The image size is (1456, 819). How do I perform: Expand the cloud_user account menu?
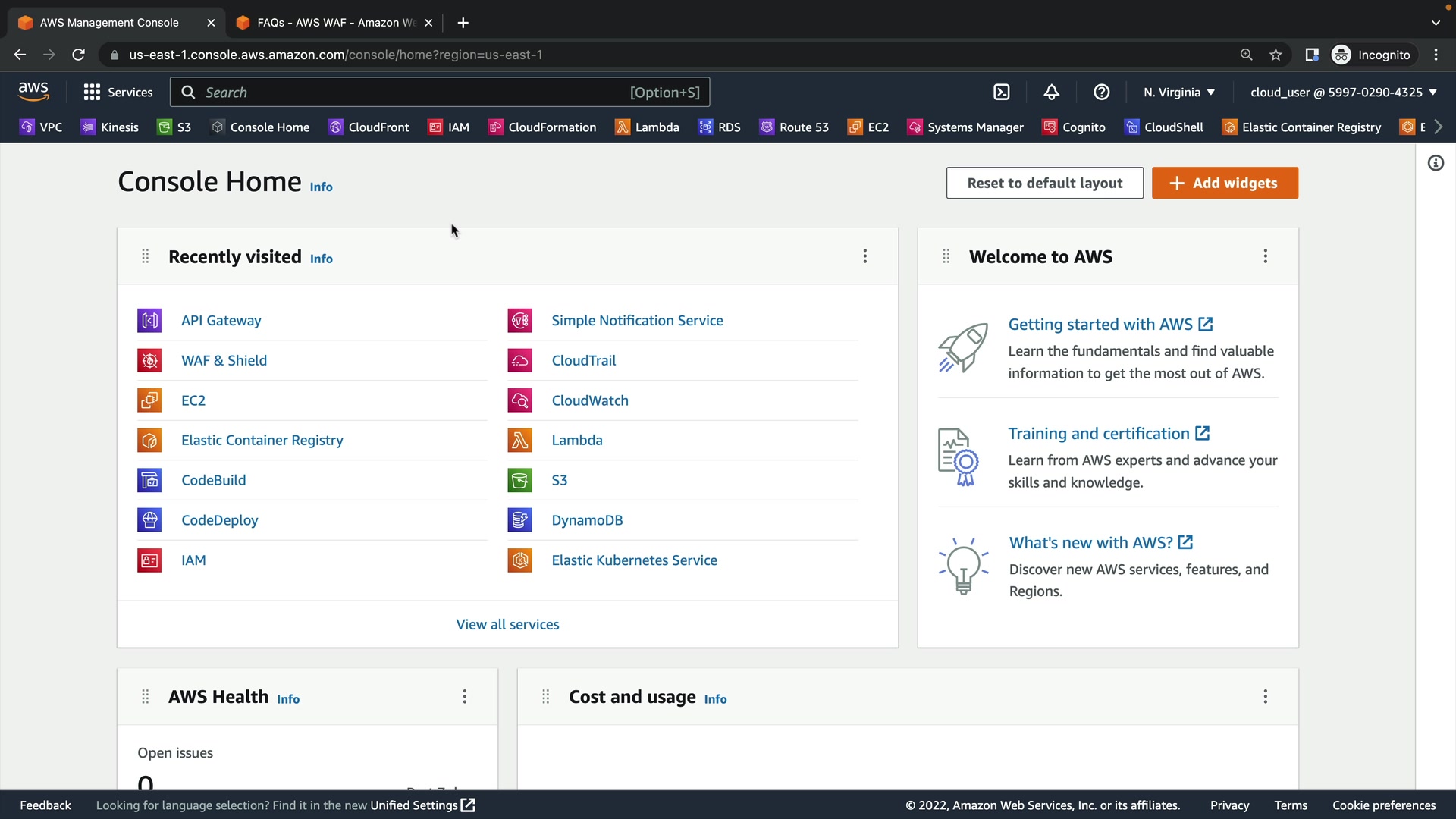click(1343, 93)
